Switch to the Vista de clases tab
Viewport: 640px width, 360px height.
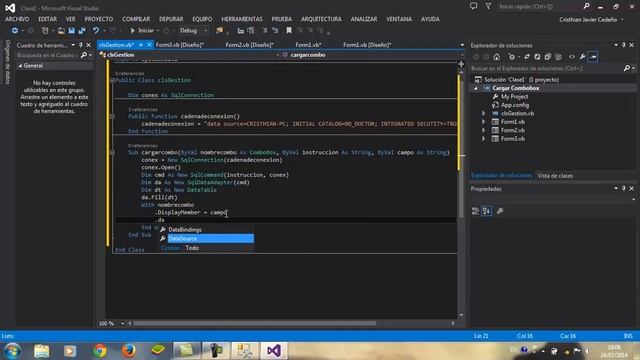[x=555, y=176]
